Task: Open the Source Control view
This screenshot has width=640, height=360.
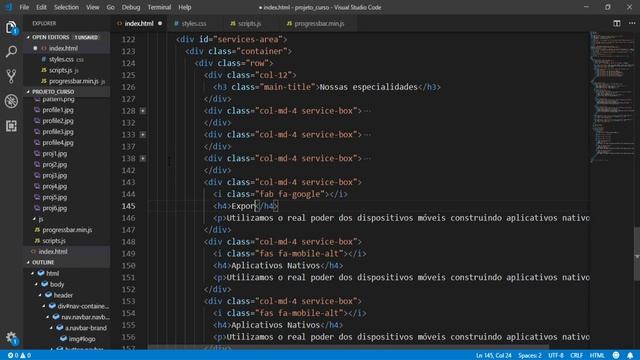Action: 11,76
